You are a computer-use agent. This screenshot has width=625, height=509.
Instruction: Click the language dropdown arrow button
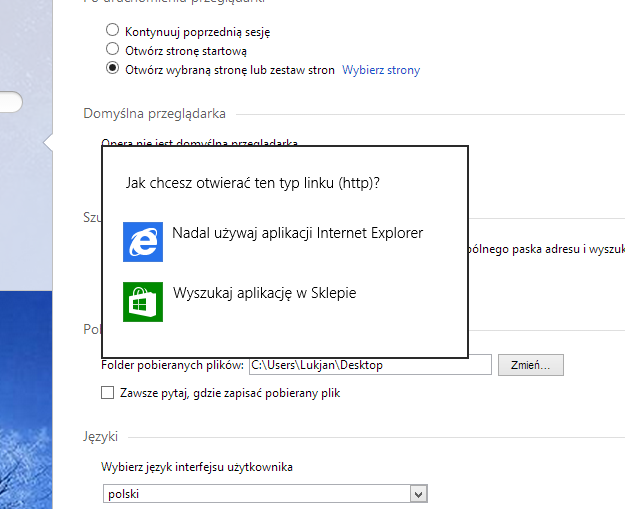(418, 494)
